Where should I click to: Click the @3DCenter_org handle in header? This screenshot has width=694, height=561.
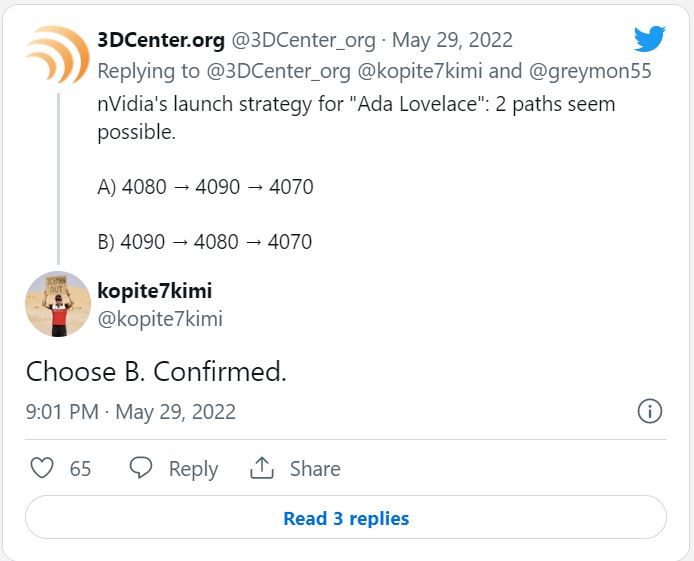pyautogui.click(x=304, y=40)
